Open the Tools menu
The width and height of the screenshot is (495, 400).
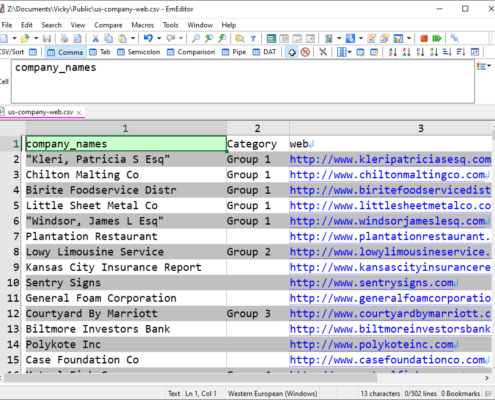170,25
